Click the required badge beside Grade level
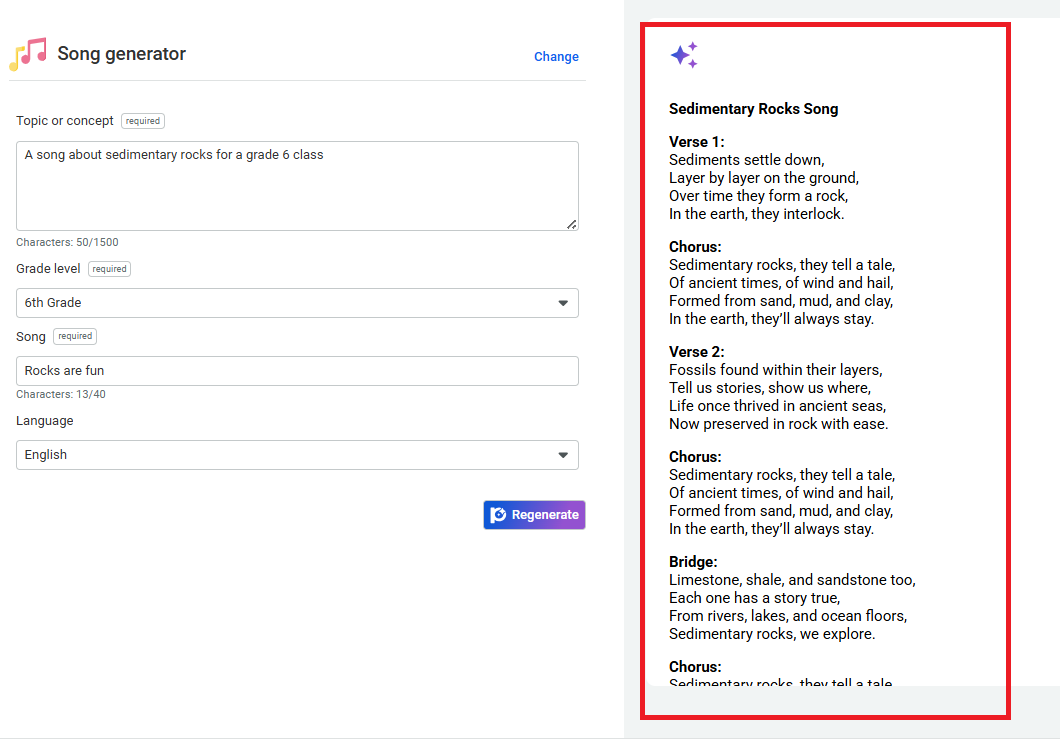 click(110, 269)
